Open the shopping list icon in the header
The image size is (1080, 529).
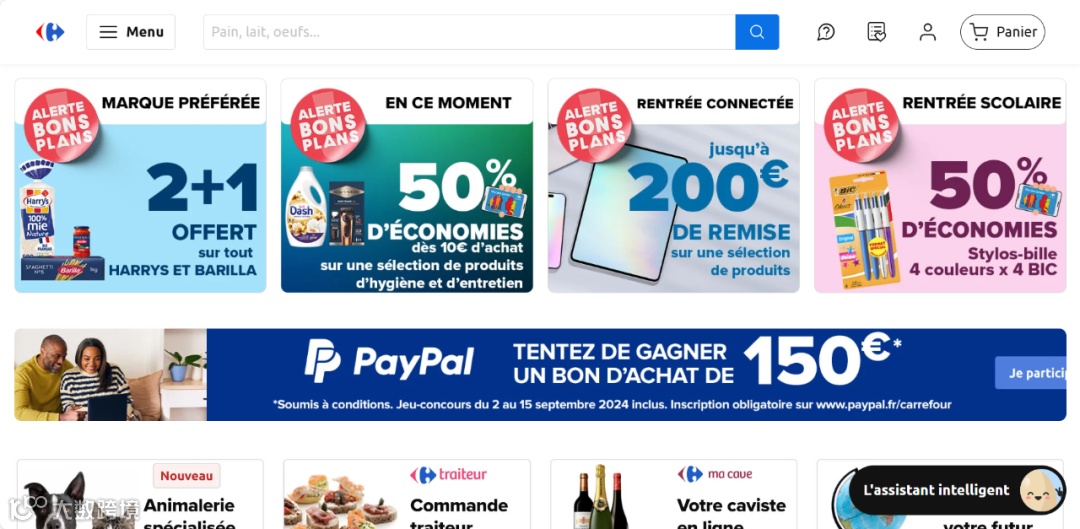(x=876, y=32)
